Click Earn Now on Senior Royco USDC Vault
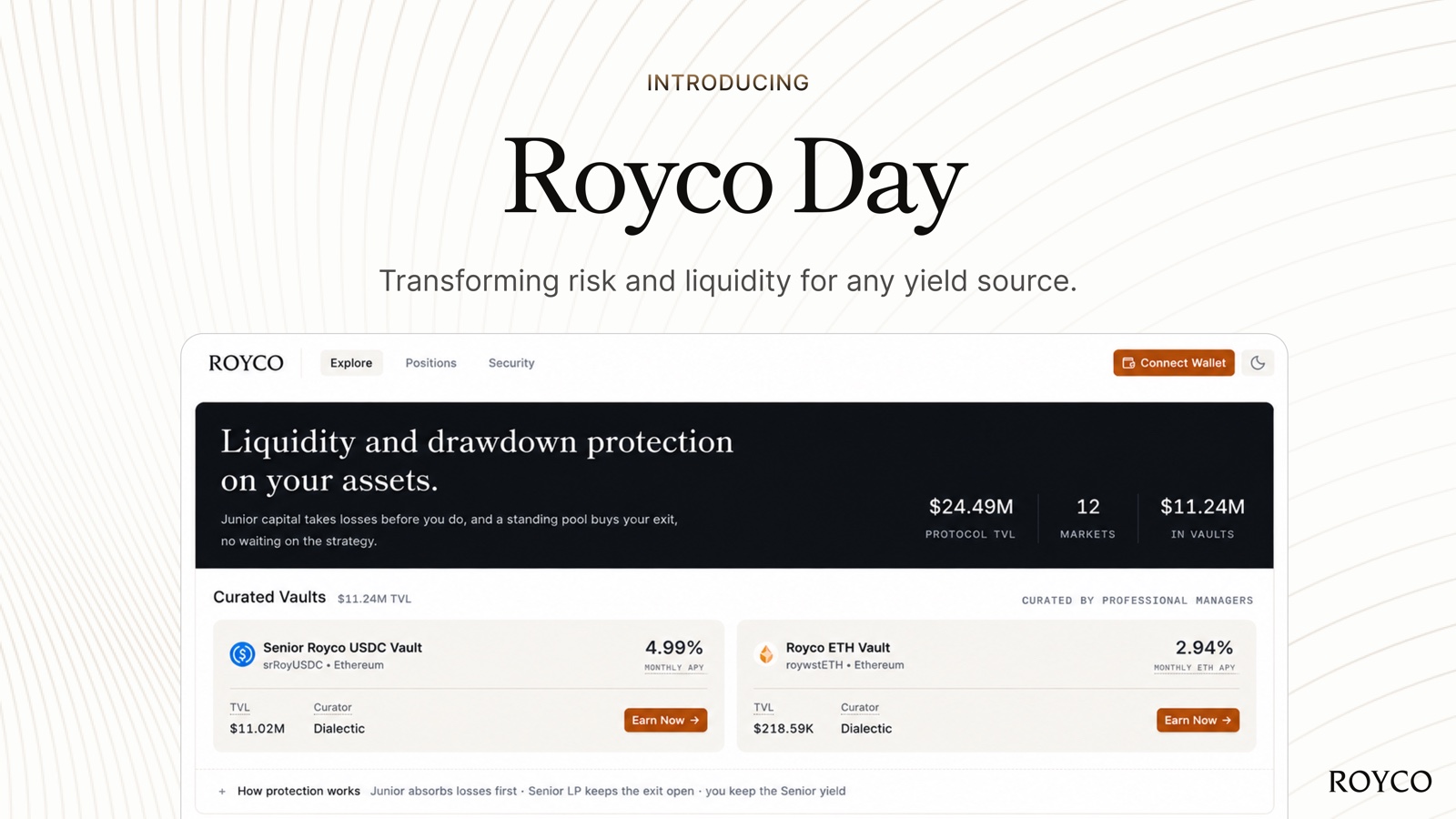Viewport: 1456px width, 819px height. pyautogui.click(x=665, y=720)
